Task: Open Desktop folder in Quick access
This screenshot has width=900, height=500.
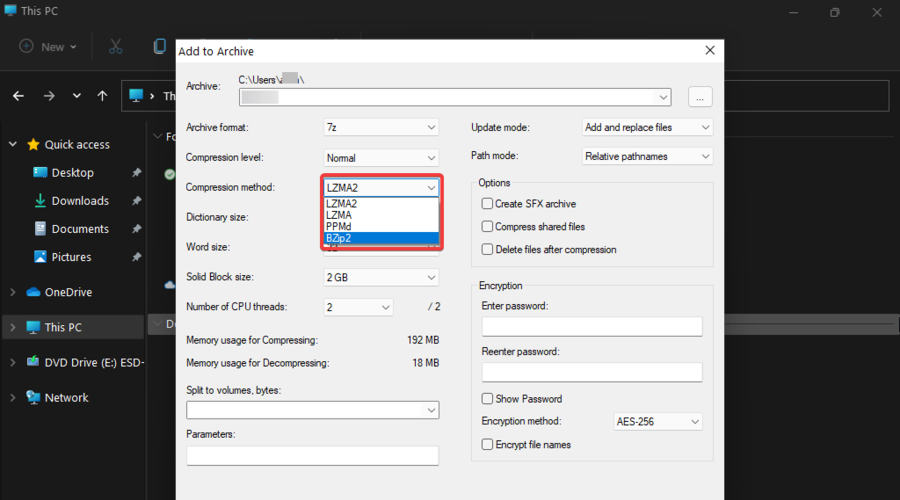Action: click(72, 173)
